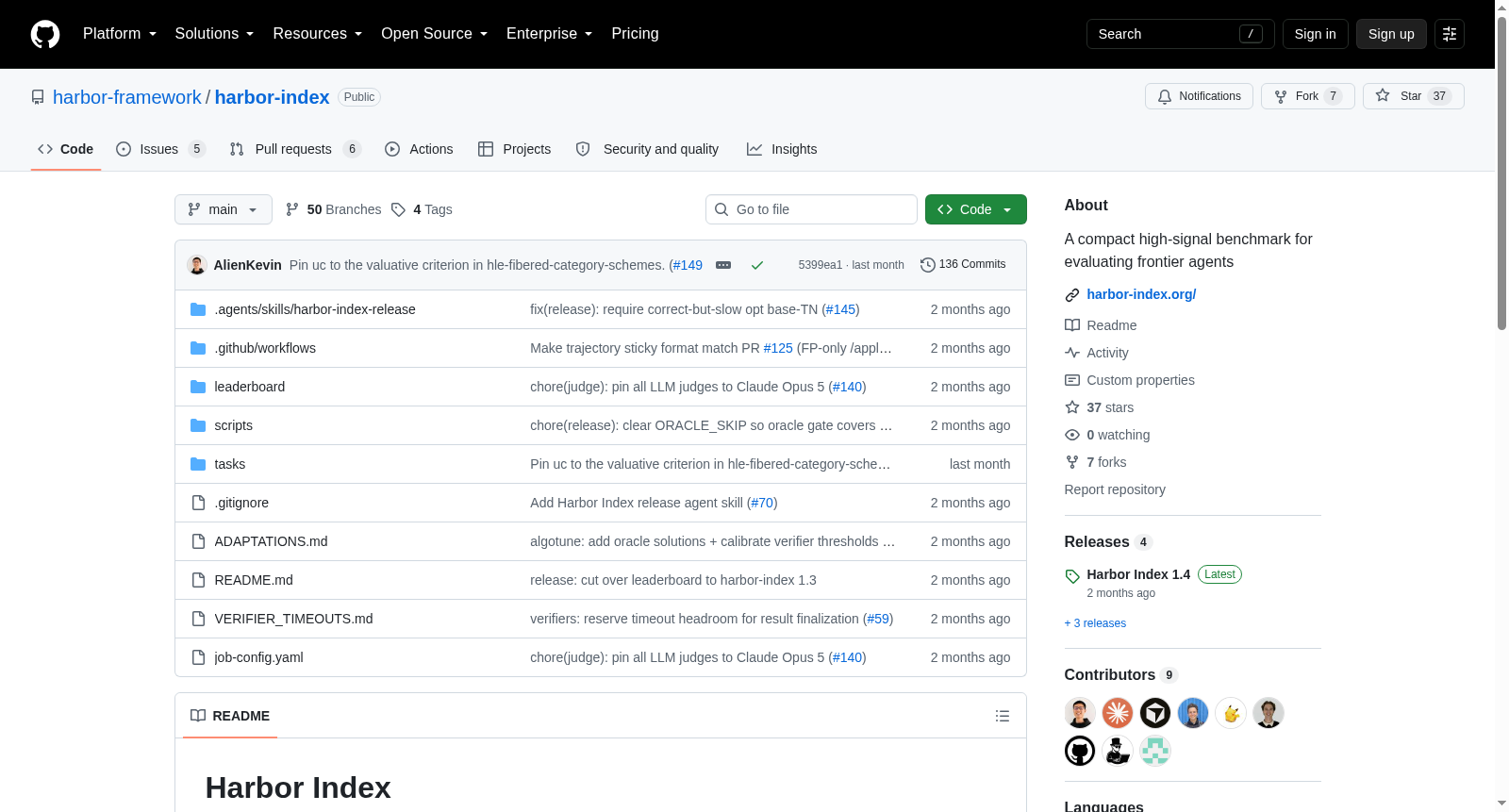Switch to the Code tab
The image size is (1509, 812).
[66, 149]
